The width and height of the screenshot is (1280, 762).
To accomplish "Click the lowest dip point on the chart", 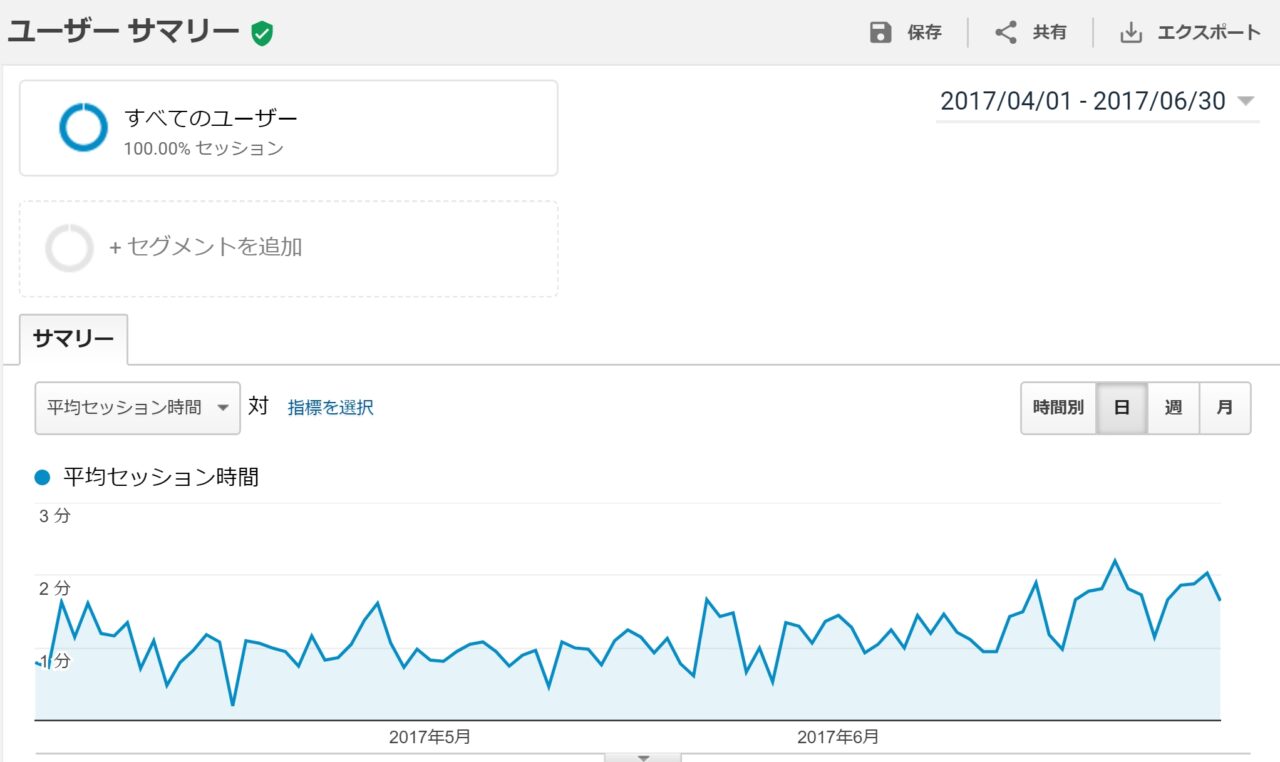I will pos(233,705).
